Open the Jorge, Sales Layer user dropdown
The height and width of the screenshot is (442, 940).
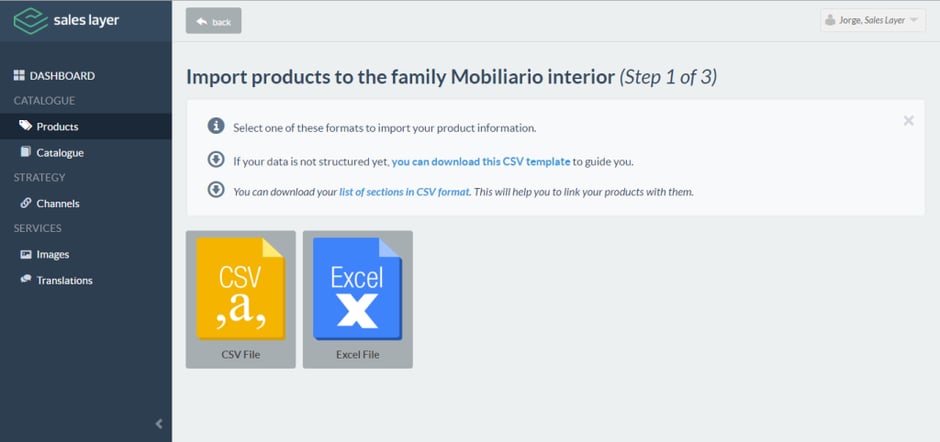(x=872, y=20)
